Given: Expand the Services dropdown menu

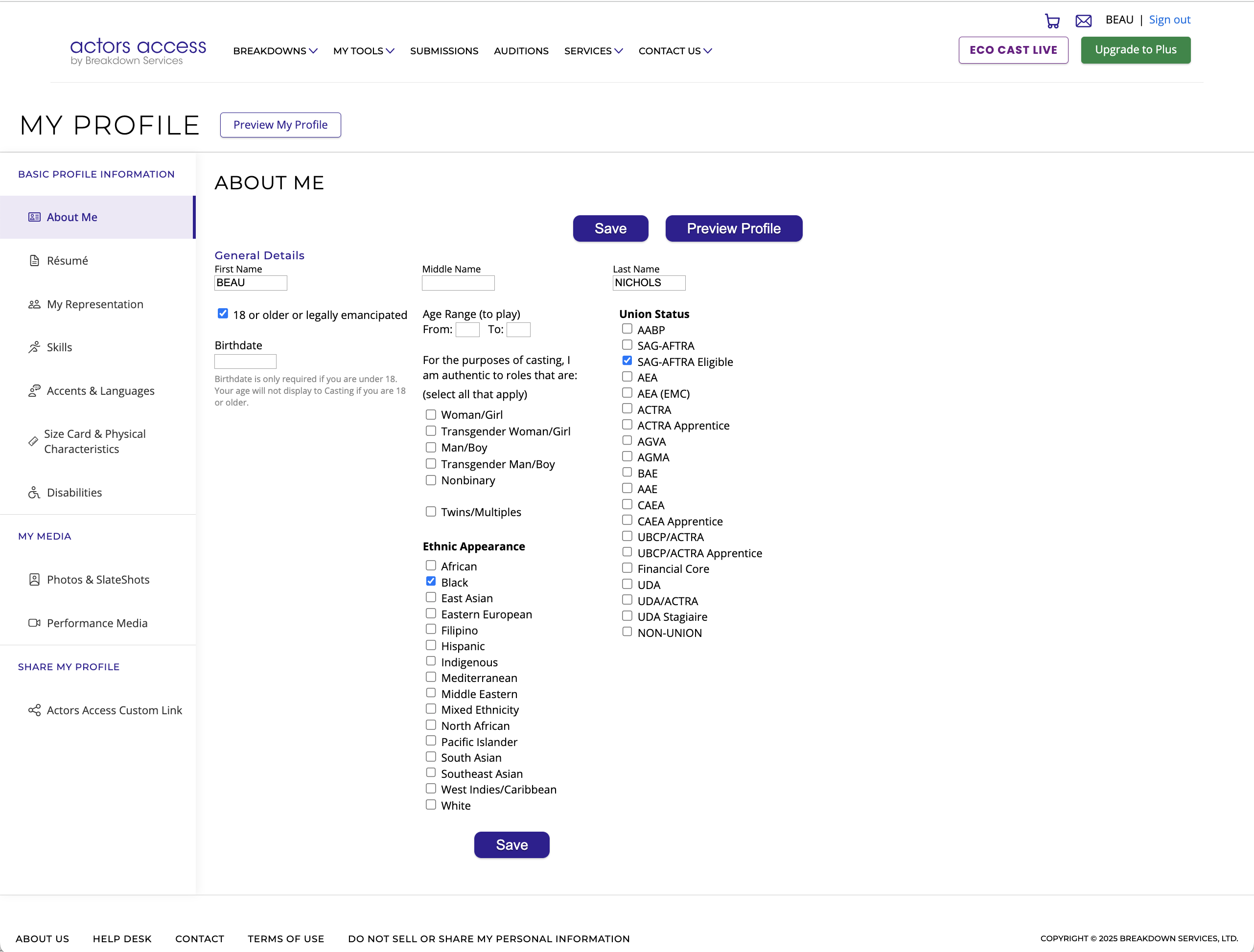Looking at the screenshot, I should coord(593,51).
